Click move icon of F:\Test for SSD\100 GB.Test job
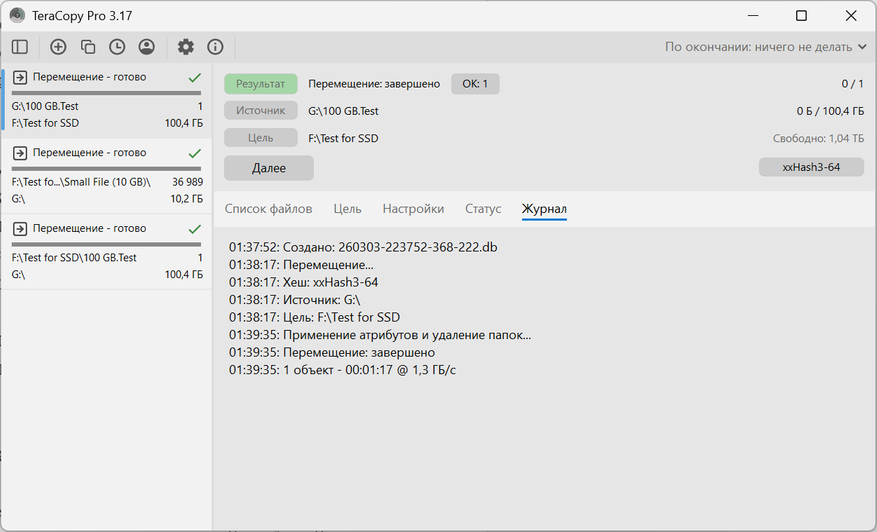The height and width of the screenshot is (532, 877). pos(20,228)
